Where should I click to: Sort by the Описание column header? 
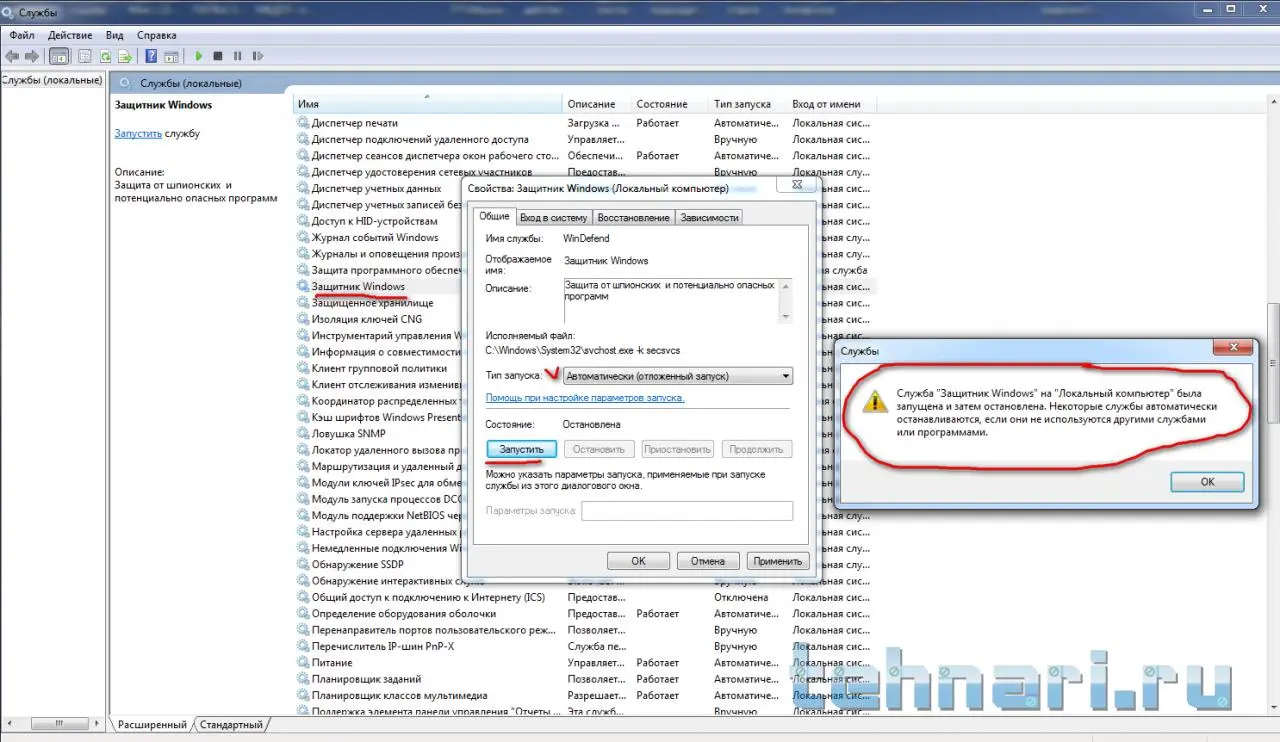point(597,104)
